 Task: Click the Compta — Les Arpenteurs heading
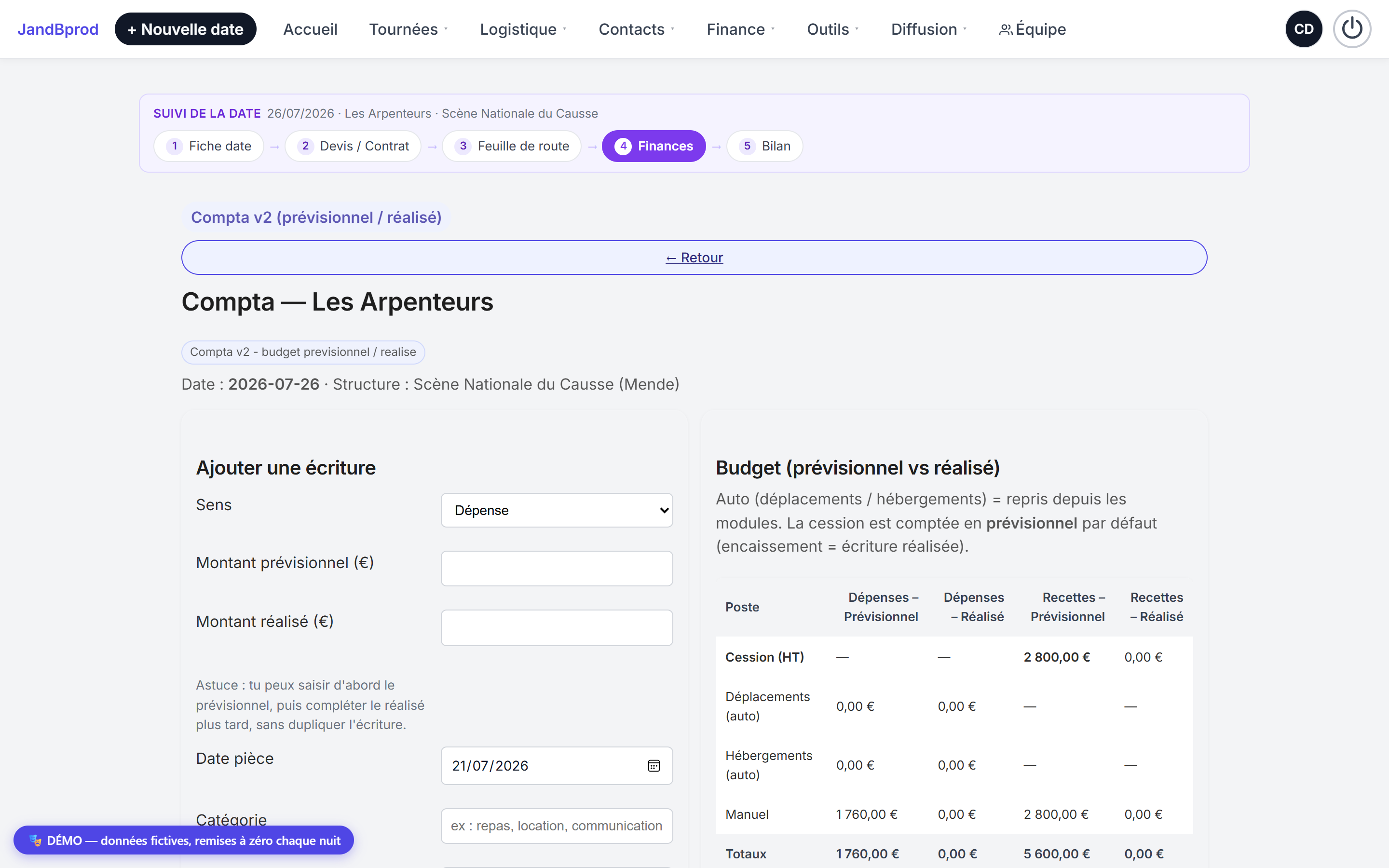[x=337, y=302]
